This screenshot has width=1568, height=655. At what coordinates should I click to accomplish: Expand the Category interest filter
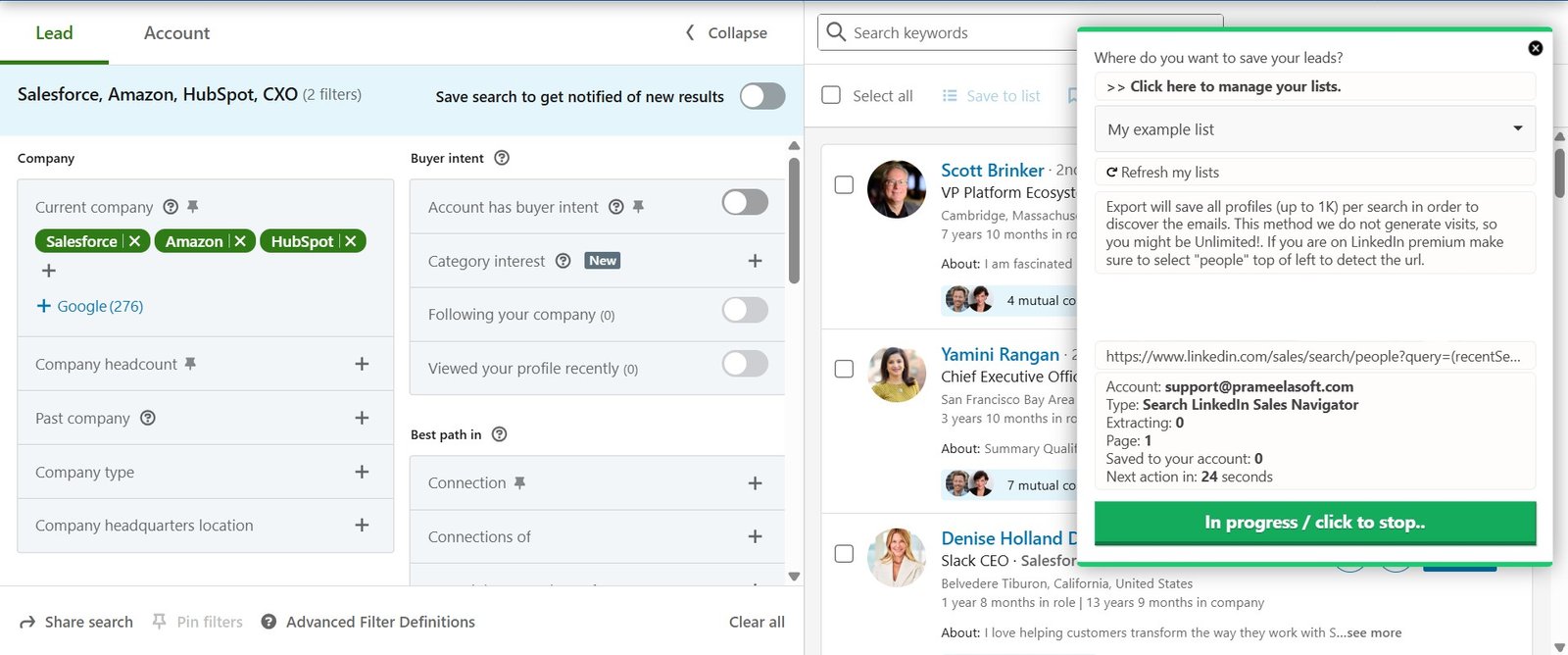coord(755,261)
